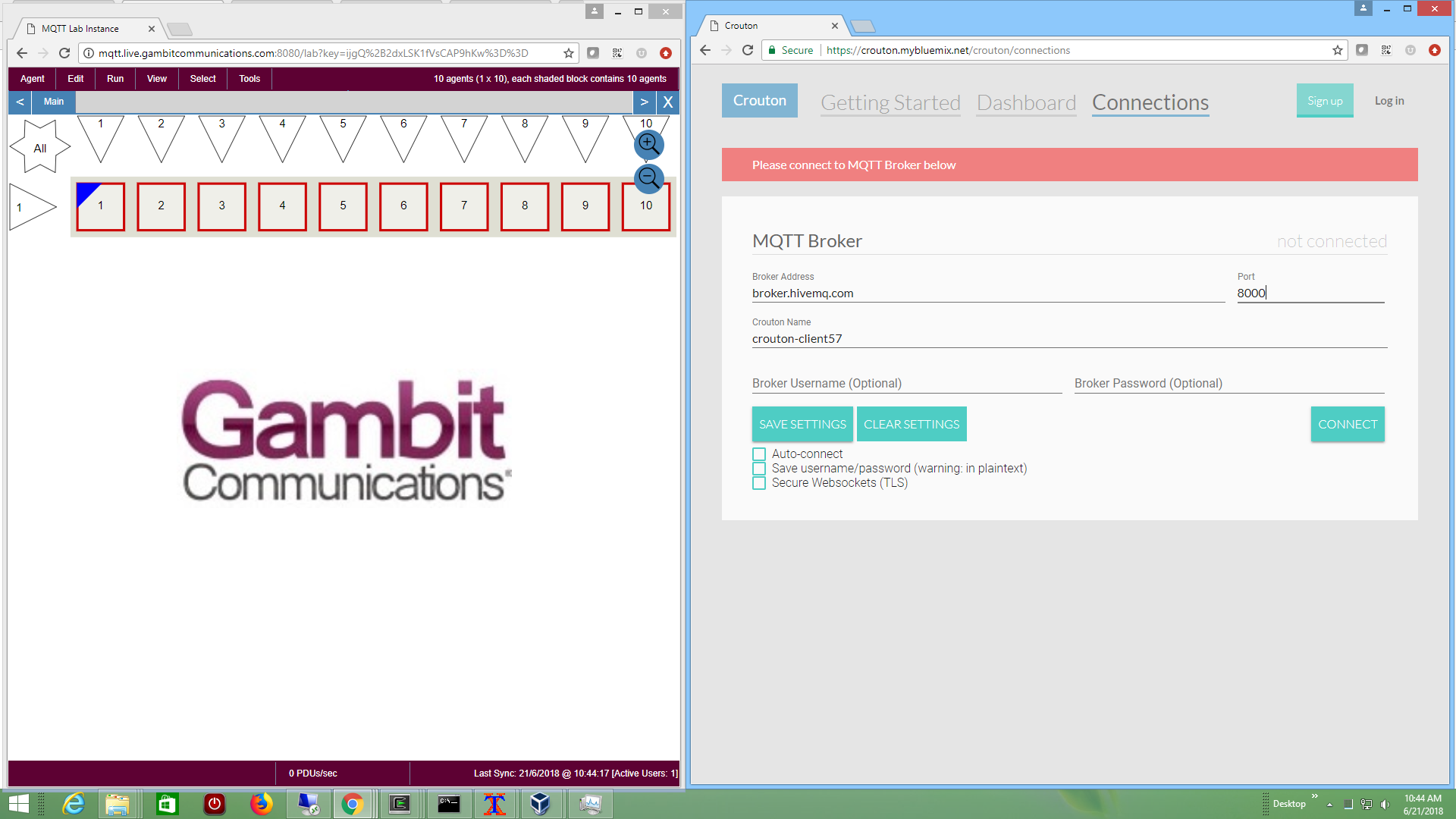Focus the Broker Address field
This screenshot has height=819, width=1456.
point(988,293)
